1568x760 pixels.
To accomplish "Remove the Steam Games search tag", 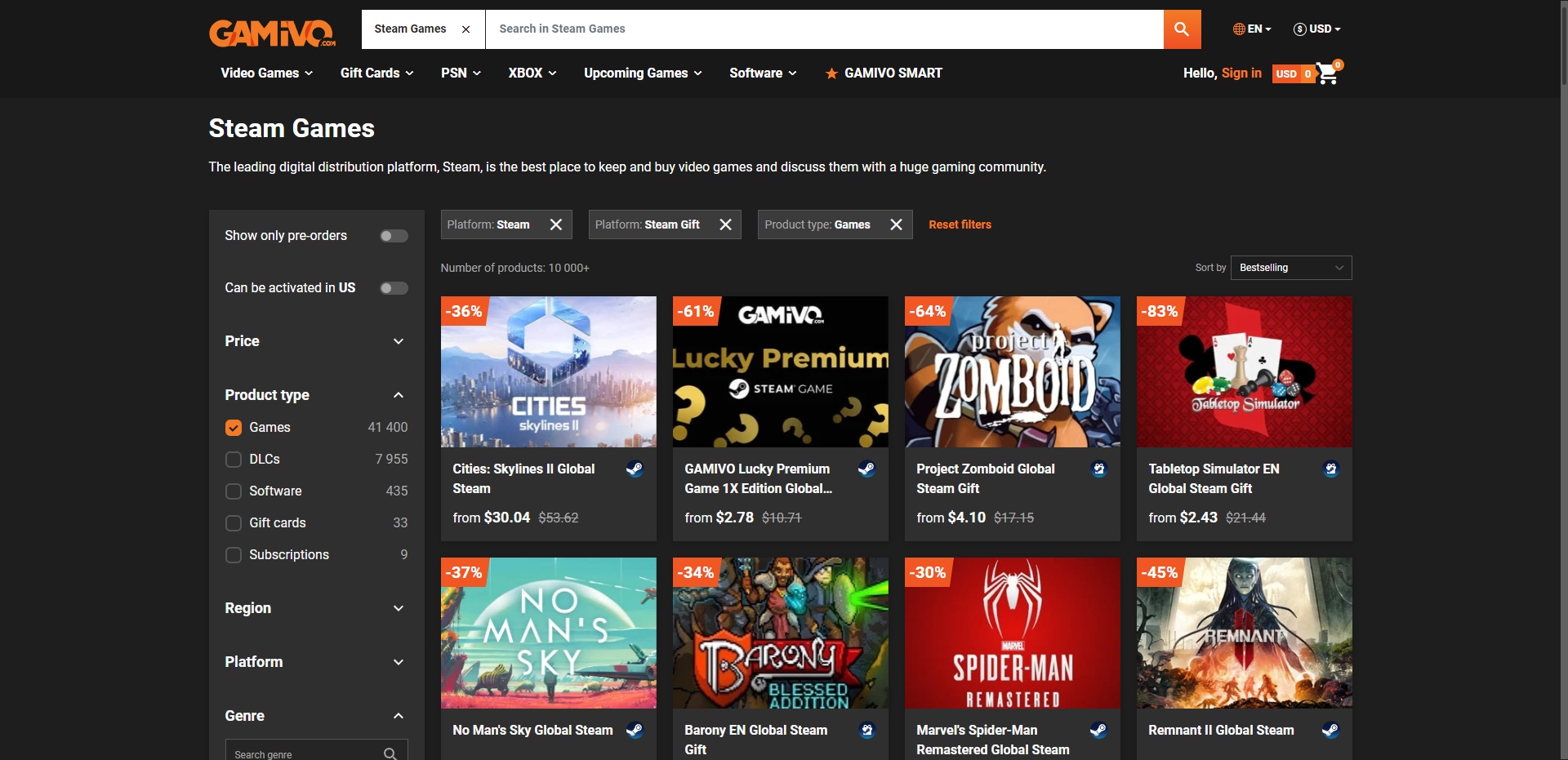I will pos(465,29).
